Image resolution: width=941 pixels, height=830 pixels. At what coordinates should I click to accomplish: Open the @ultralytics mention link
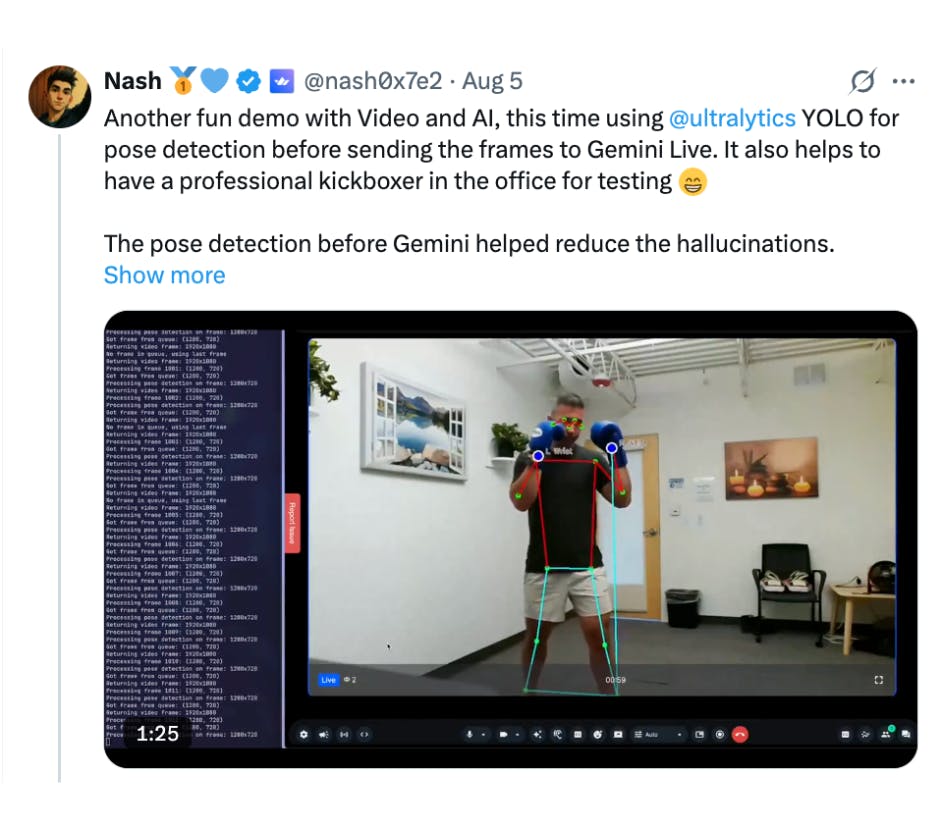click(732, 118)
